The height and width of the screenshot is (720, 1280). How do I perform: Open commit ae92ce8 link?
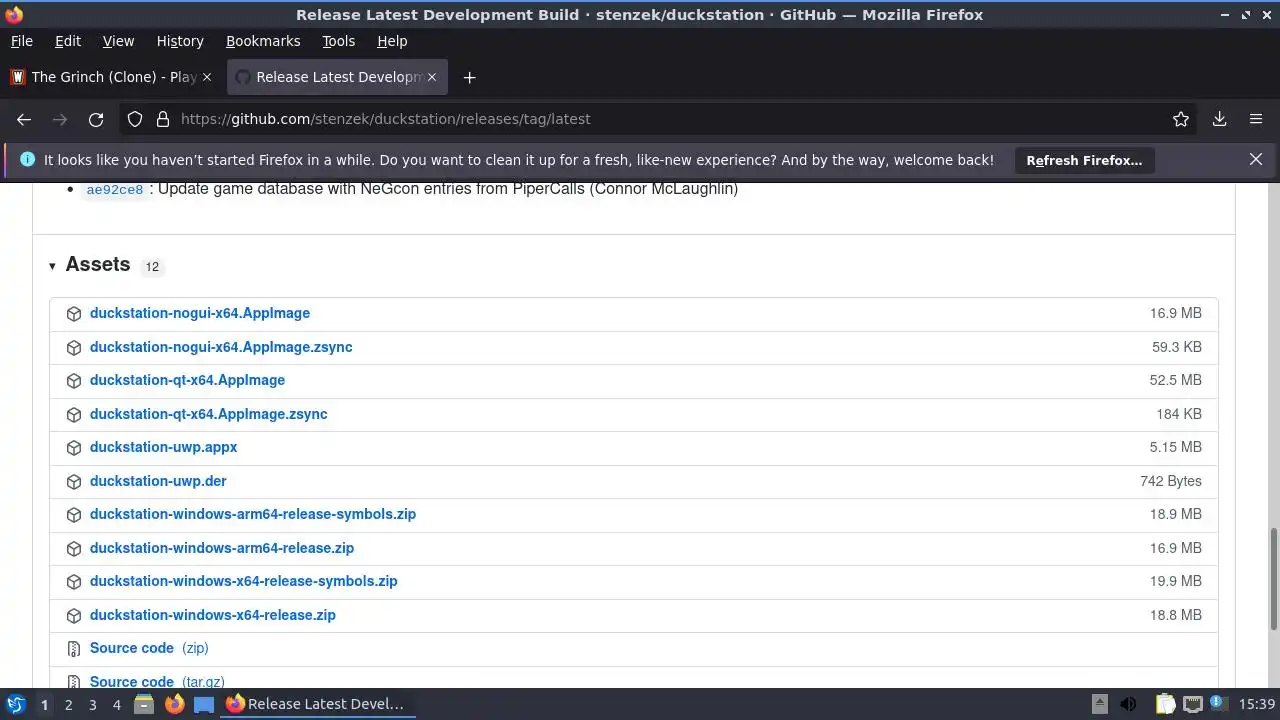pyautogui.click(x=115, y=190)
